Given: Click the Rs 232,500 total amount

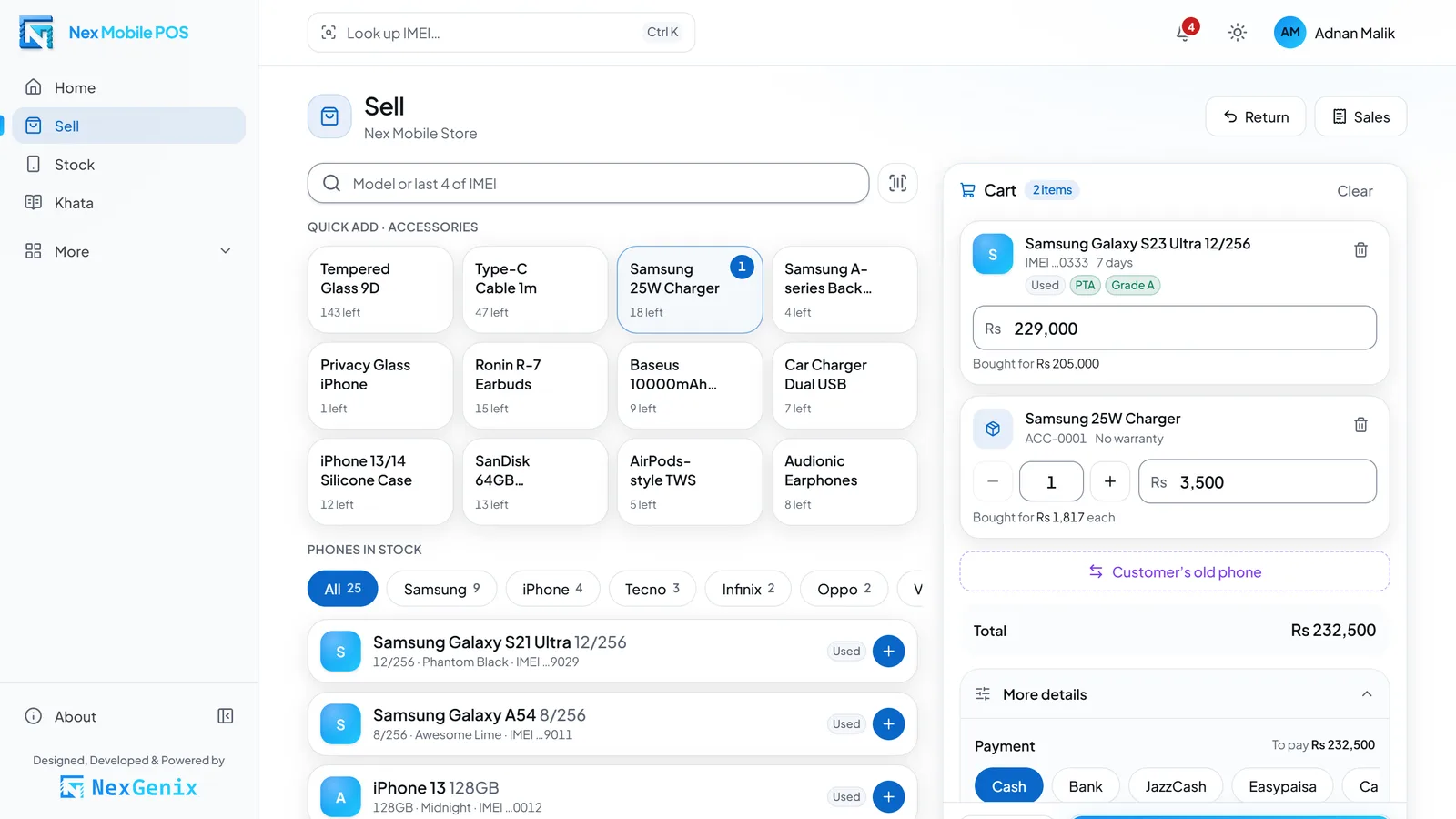Looking at the screenshot, I should (1333, 631).
